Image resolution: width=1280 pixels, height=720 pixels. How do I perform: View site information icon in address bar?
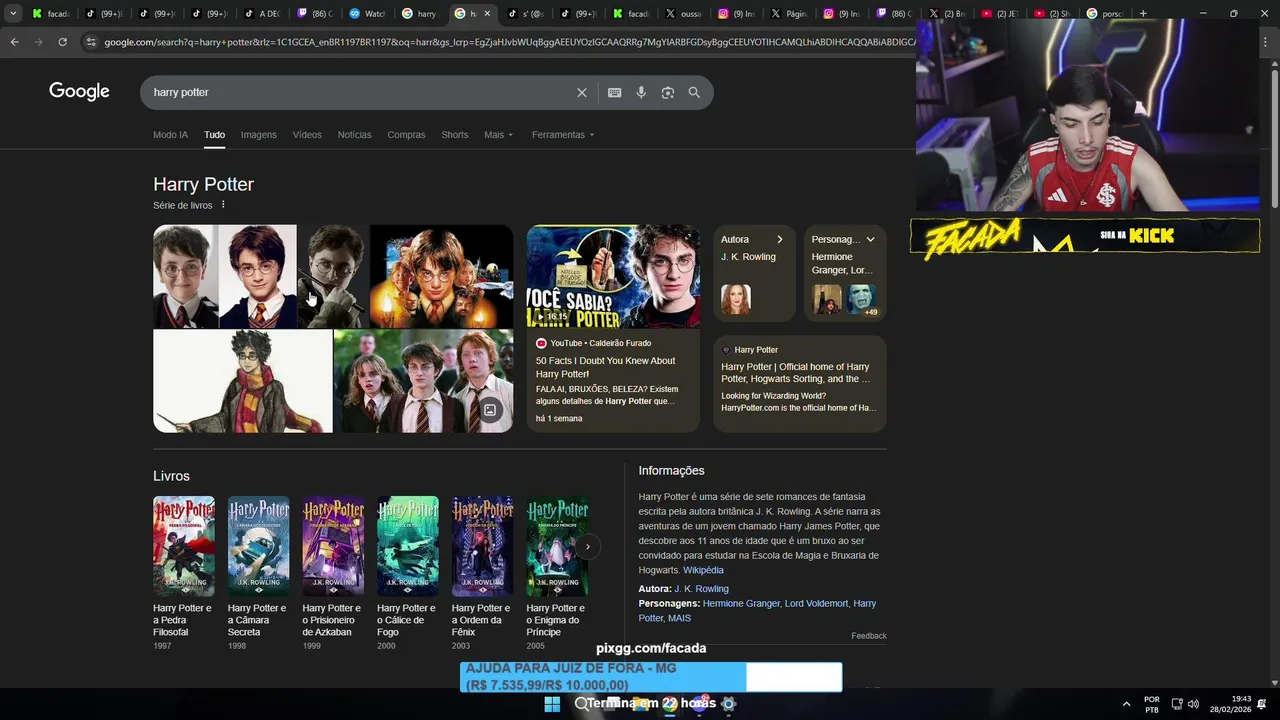[x=91, y=42]
